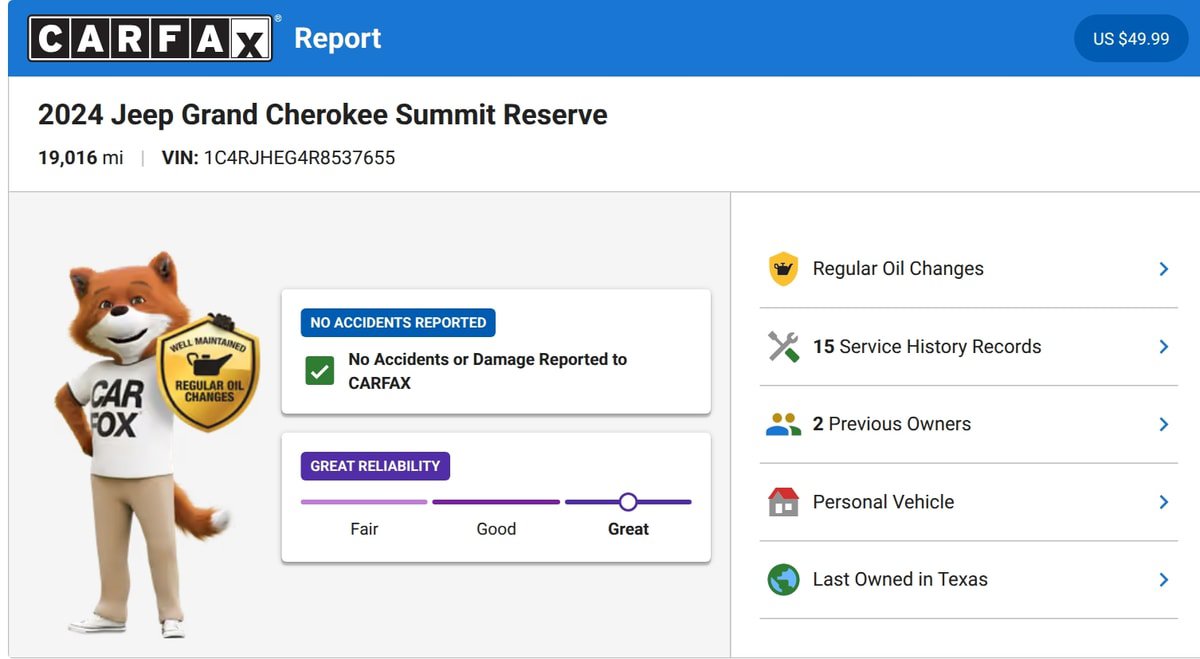Click the VIN number text
The width and height of the screenshot is (1200, 659).
[x=299, y=158]
